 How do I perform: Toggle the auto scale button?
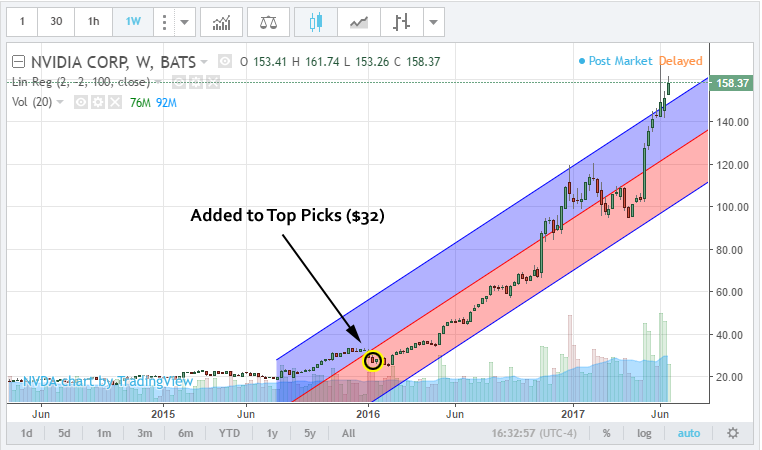(x=689, y=433)
